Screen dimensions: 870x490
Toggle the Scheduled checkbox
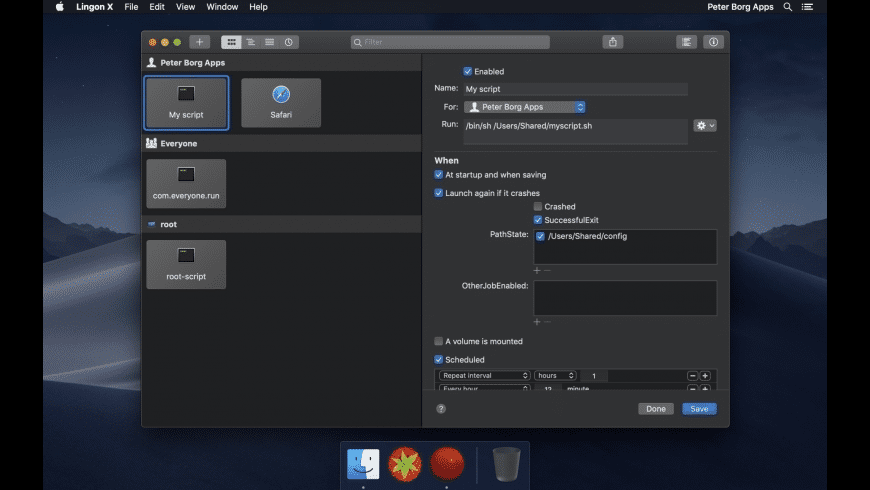click(x=439, y=360)
